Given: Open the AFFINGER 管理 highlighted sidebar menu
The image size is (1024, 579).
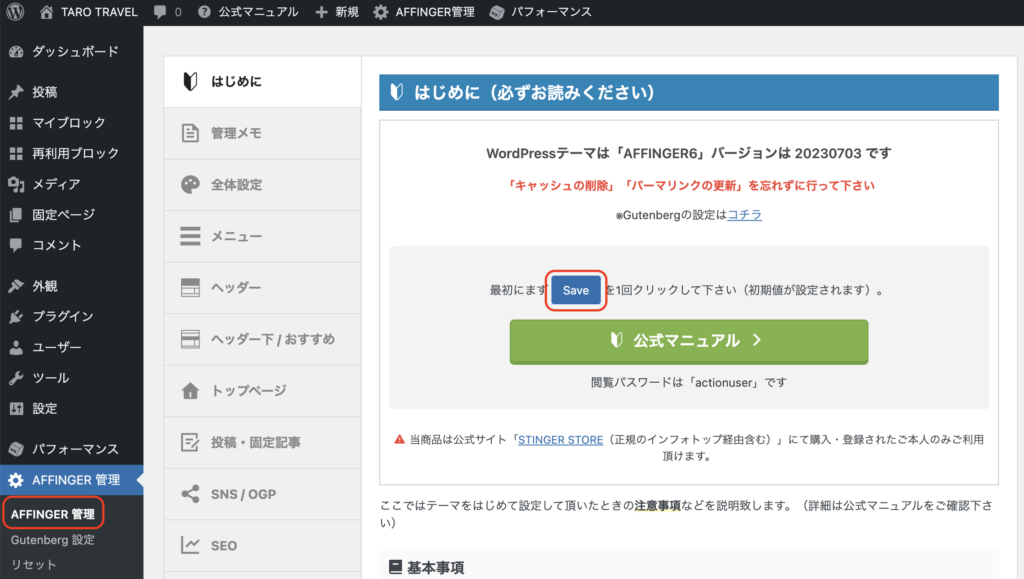Looking at the screenshot, I should pyautogui.click(x=72, y=480).
